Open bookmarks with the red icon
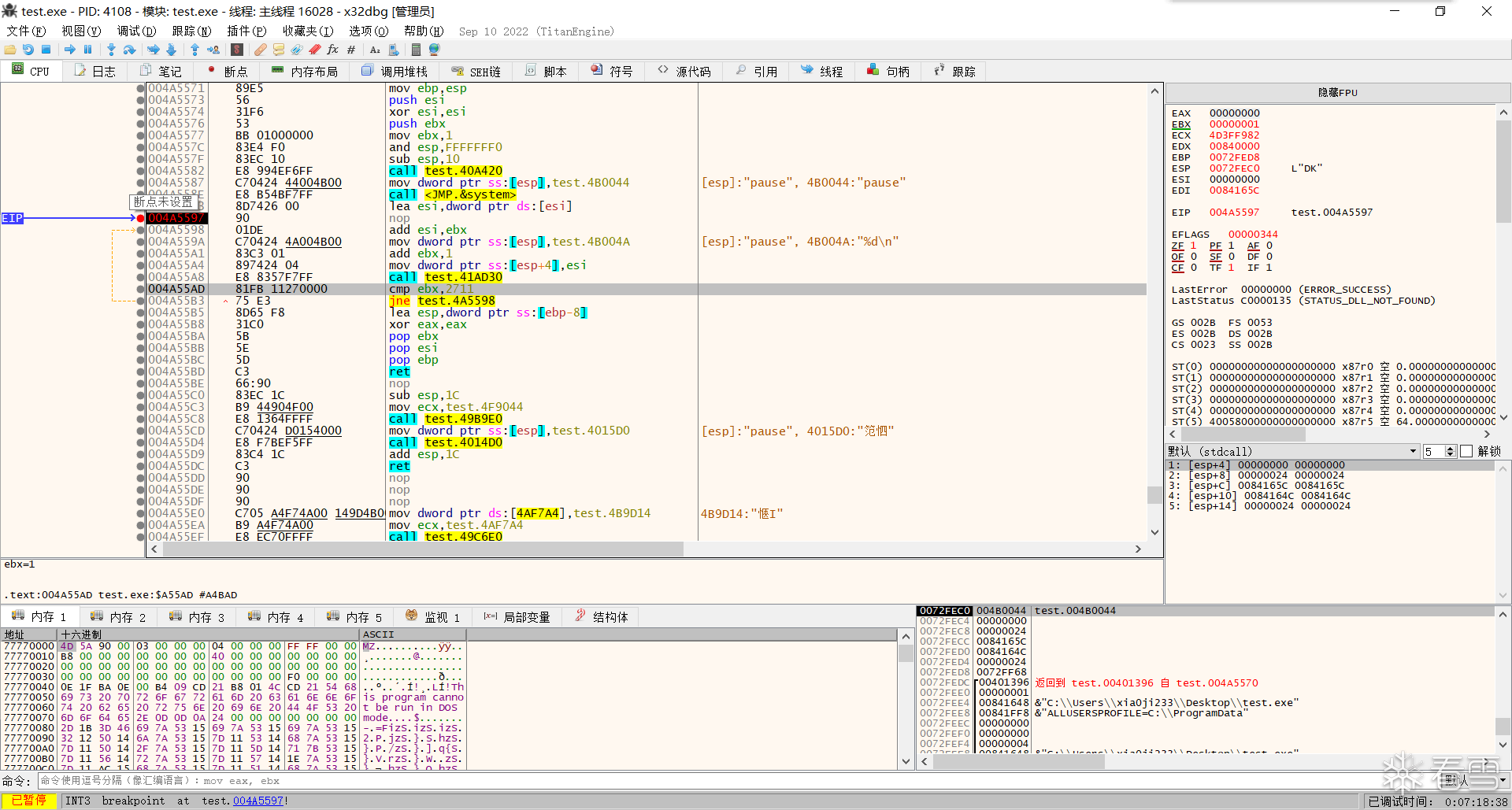 point(315,50)
